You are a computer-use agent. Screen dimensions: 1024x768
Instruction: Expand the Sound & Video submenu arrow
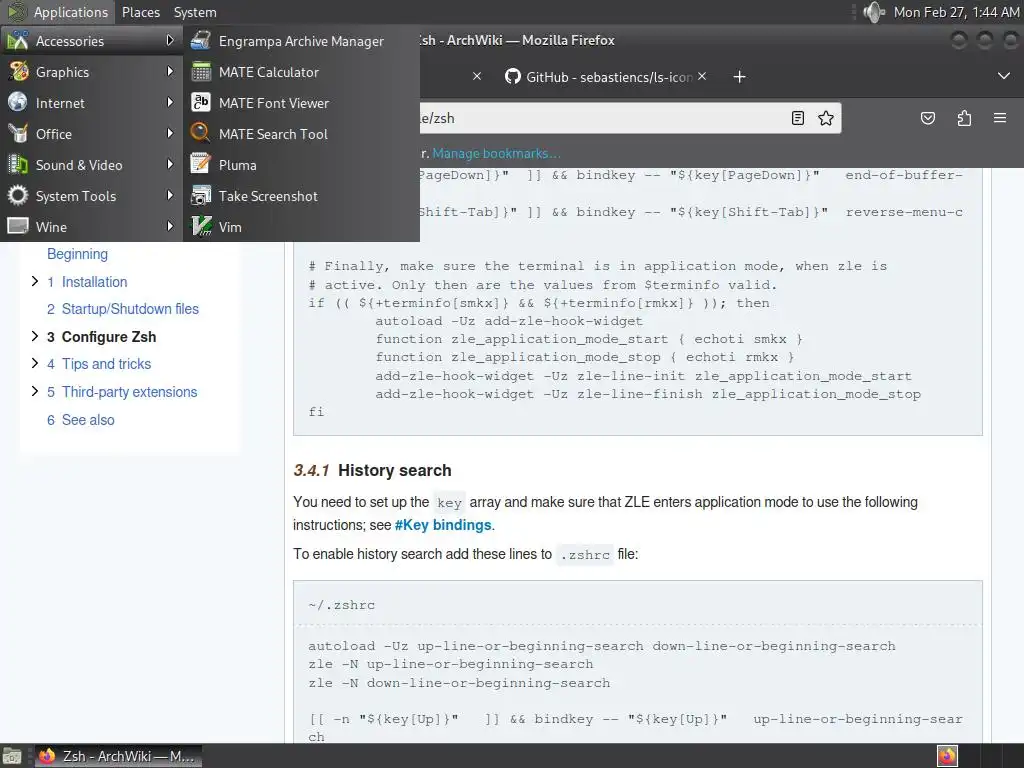point(170,165)
